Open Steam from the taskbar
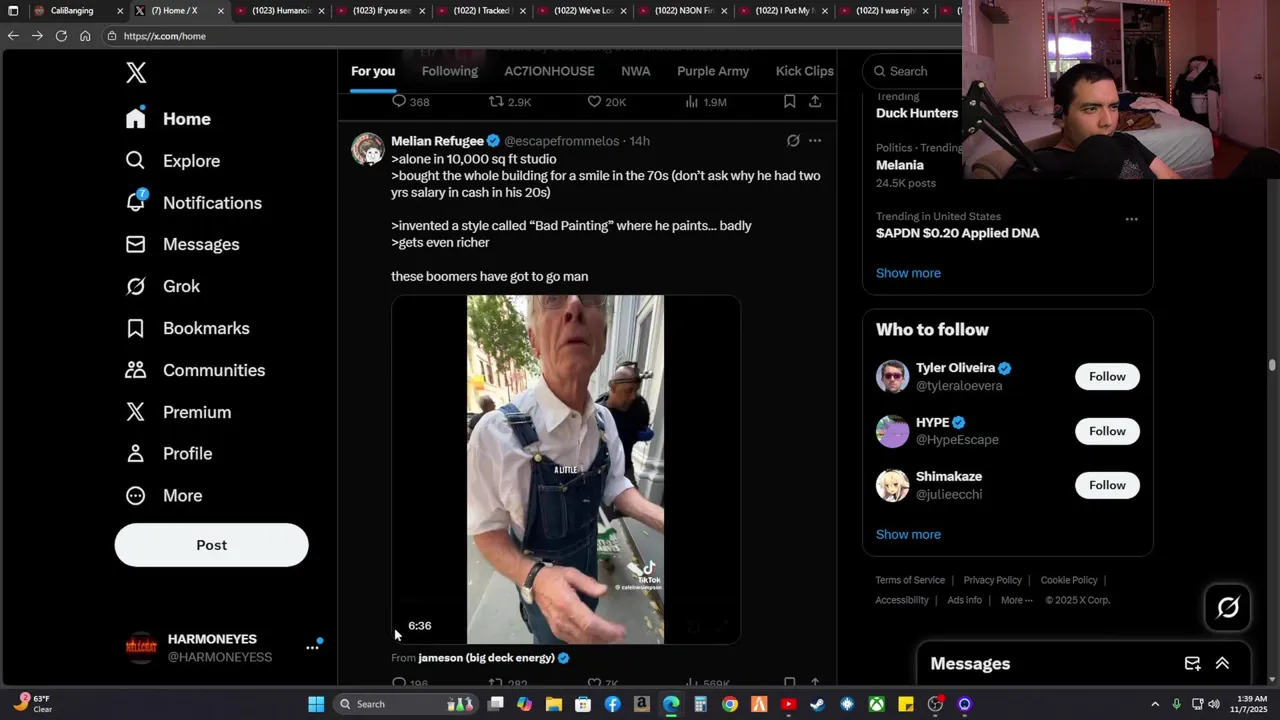The height and width of the screenshot is (720, 1280). click(817, 704)
